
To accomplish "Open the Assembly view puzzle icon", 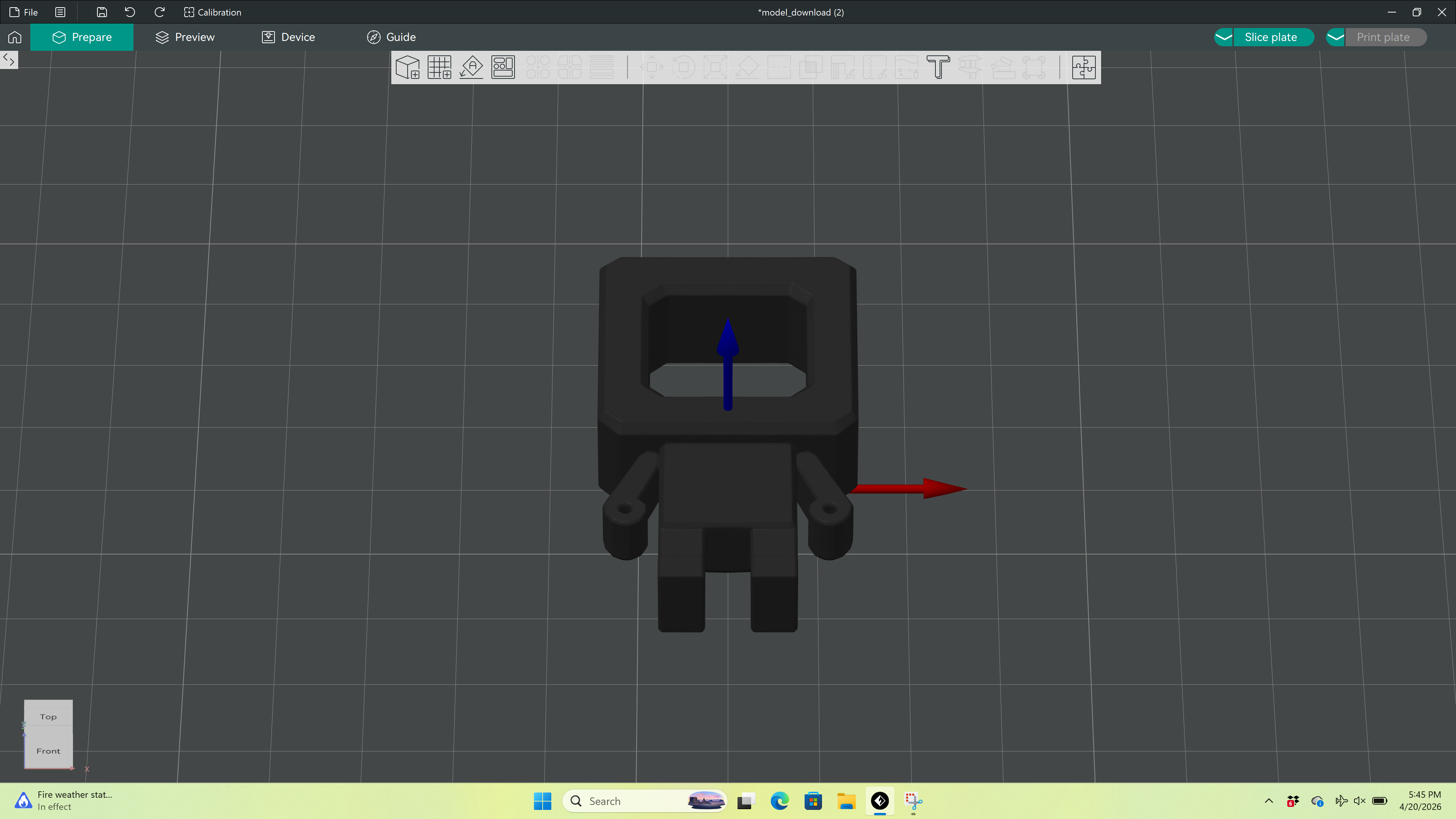I will pos(1084,67).
